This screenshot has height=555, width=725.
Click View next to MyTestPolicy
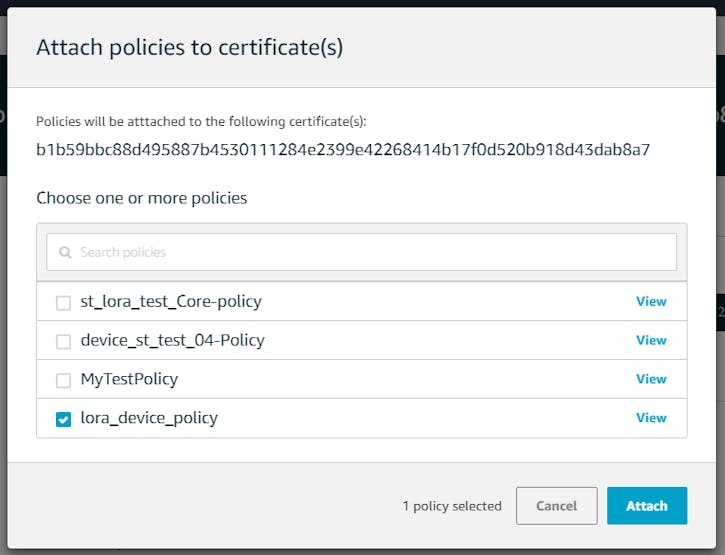coord(651,379)
